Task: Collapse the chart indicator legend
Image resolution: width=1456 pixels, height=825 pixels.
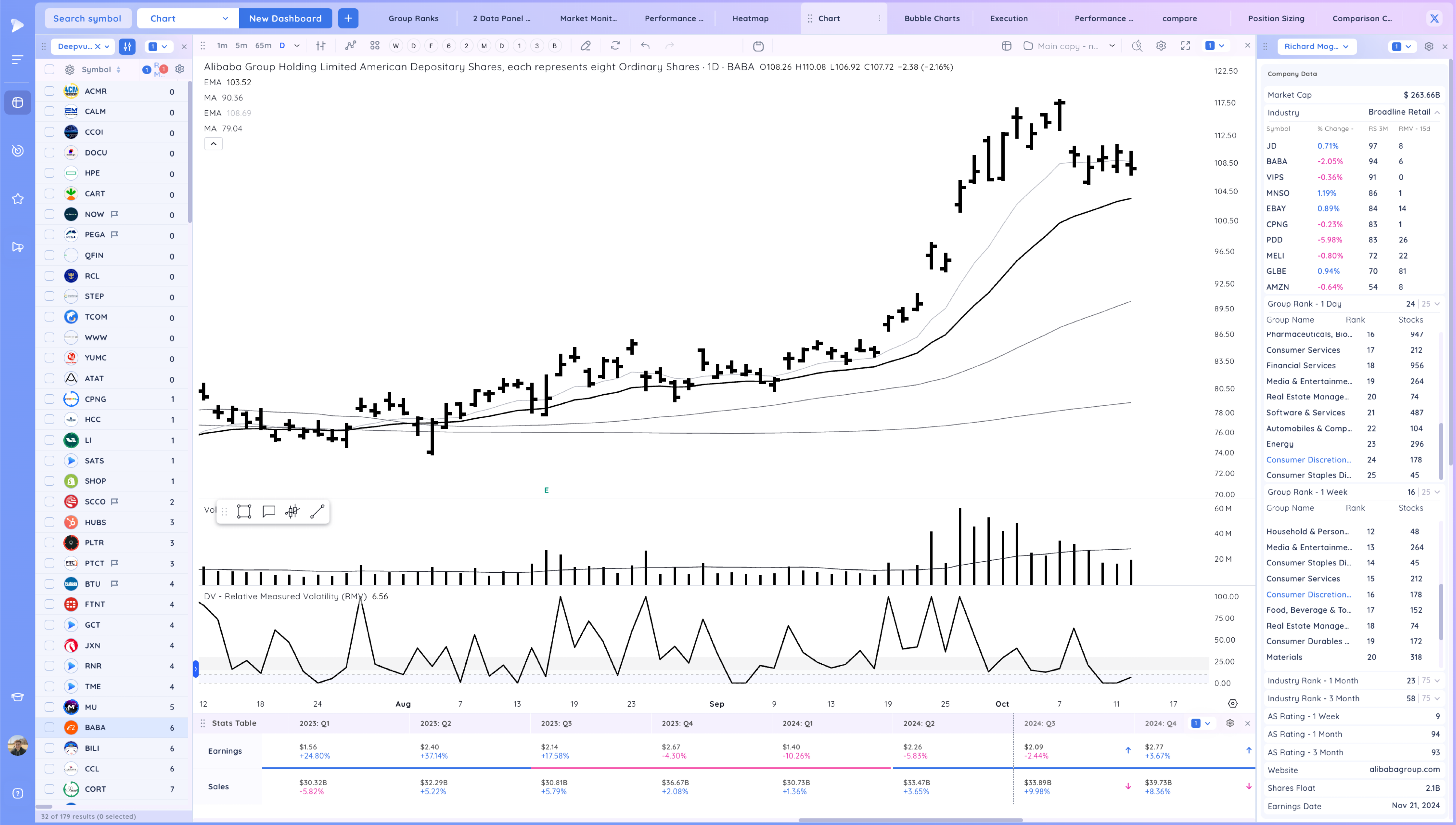Action: (214, 144)
